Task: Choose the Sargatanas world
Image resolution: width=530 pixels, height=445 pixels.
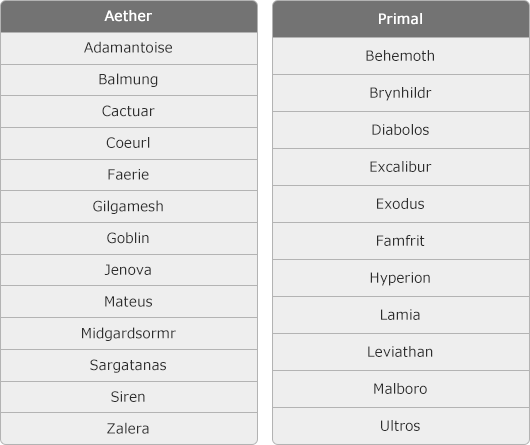Action: tap(129, 365)
